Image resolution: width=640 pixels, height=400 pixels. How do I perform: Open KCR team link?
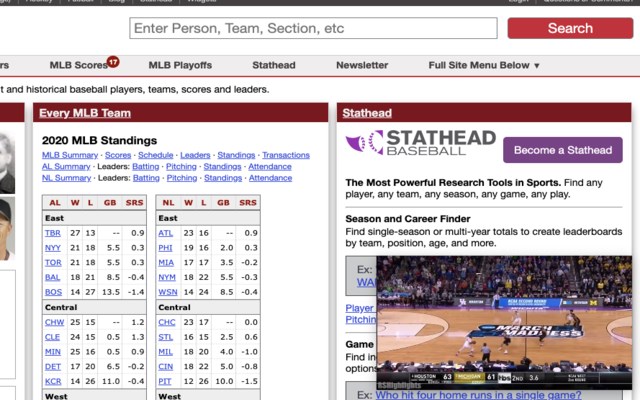53,381
